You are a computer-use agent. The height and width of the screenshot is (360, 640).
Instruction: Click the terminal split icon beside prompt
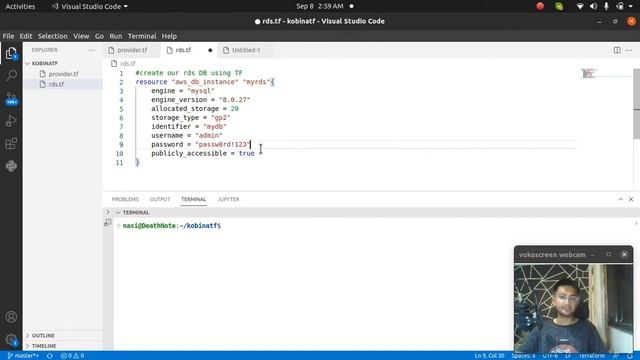point(108,222)
